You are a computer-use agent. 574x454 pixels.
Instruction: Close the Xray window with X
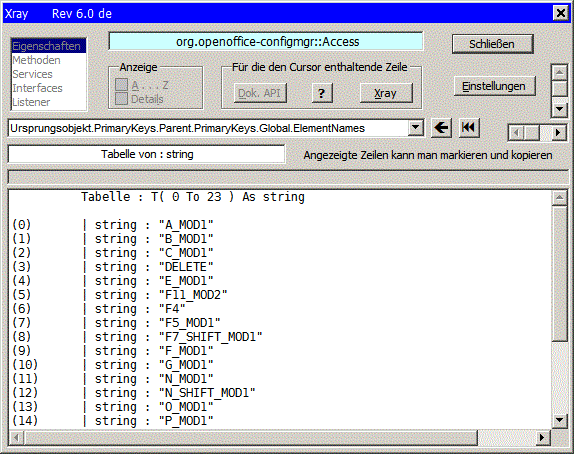[560, 14]
